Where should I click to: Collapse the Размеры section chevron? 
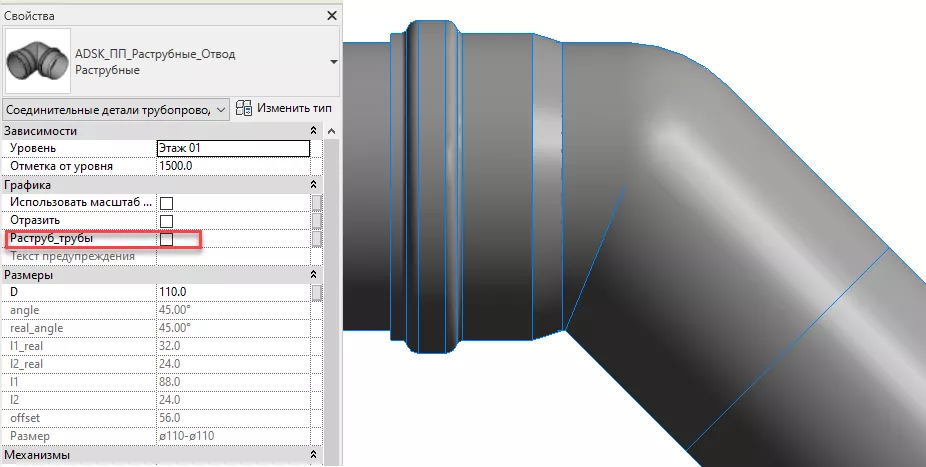click(314, 275)
